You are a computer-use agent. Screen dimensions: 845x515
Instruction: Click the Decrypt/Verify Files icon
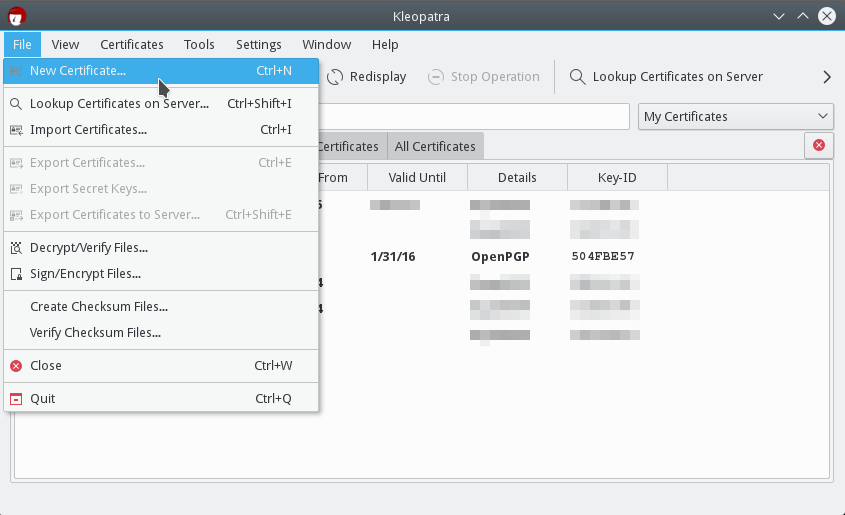(16, 248)
